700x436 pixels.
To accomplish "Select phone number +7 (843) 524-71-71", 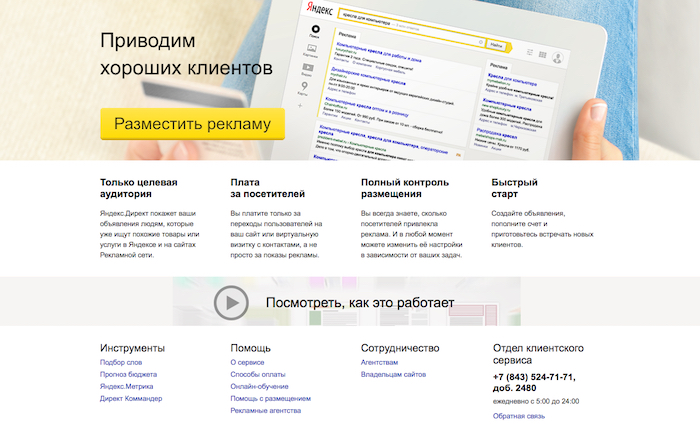I will point(534,377).
